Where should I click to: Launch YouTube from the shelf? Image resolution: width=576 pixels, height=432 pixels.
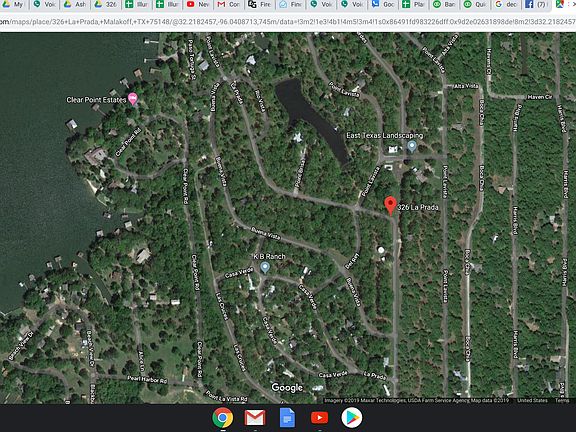319,418
